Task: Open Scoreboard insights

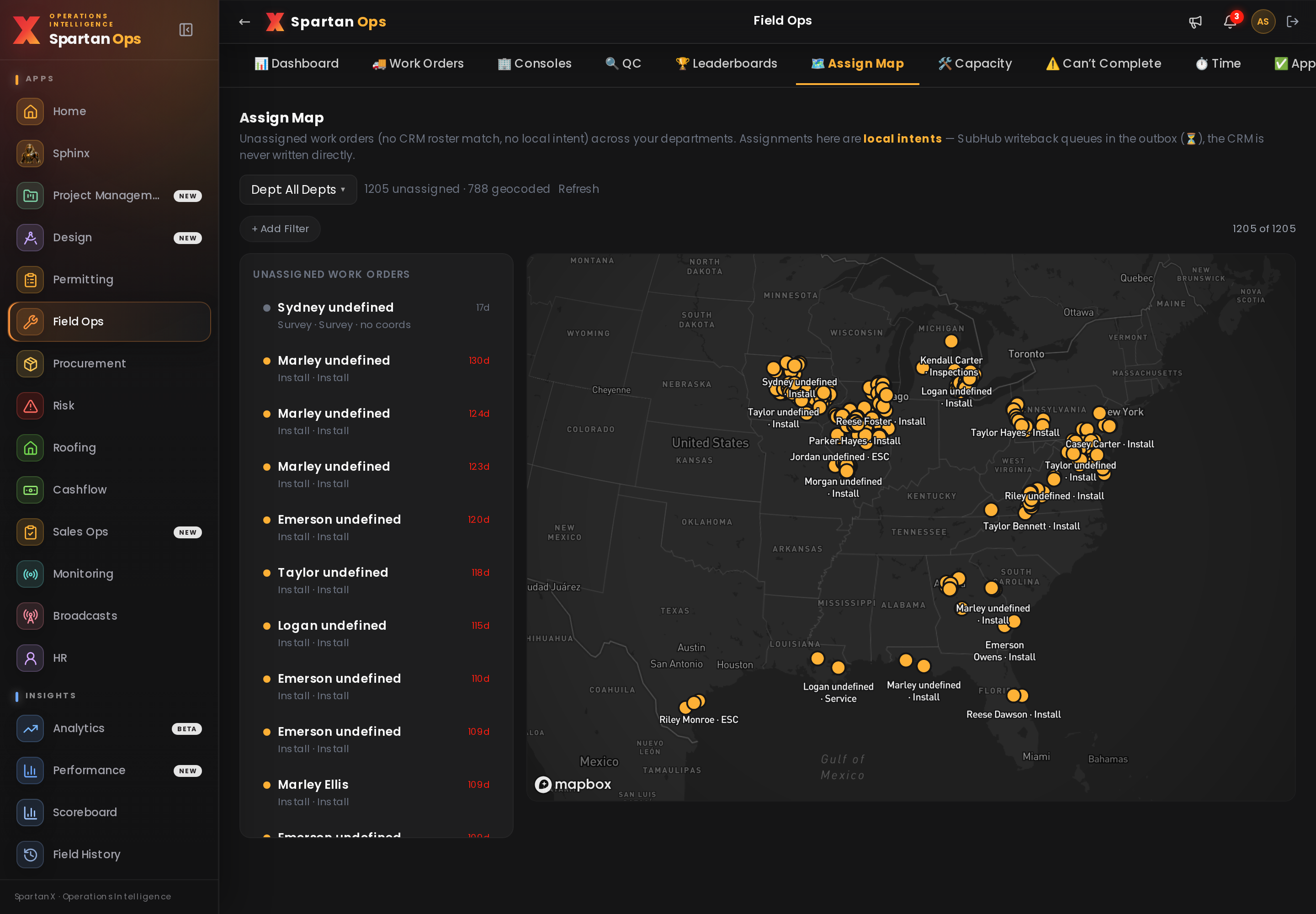Action: tap(109, 813)
